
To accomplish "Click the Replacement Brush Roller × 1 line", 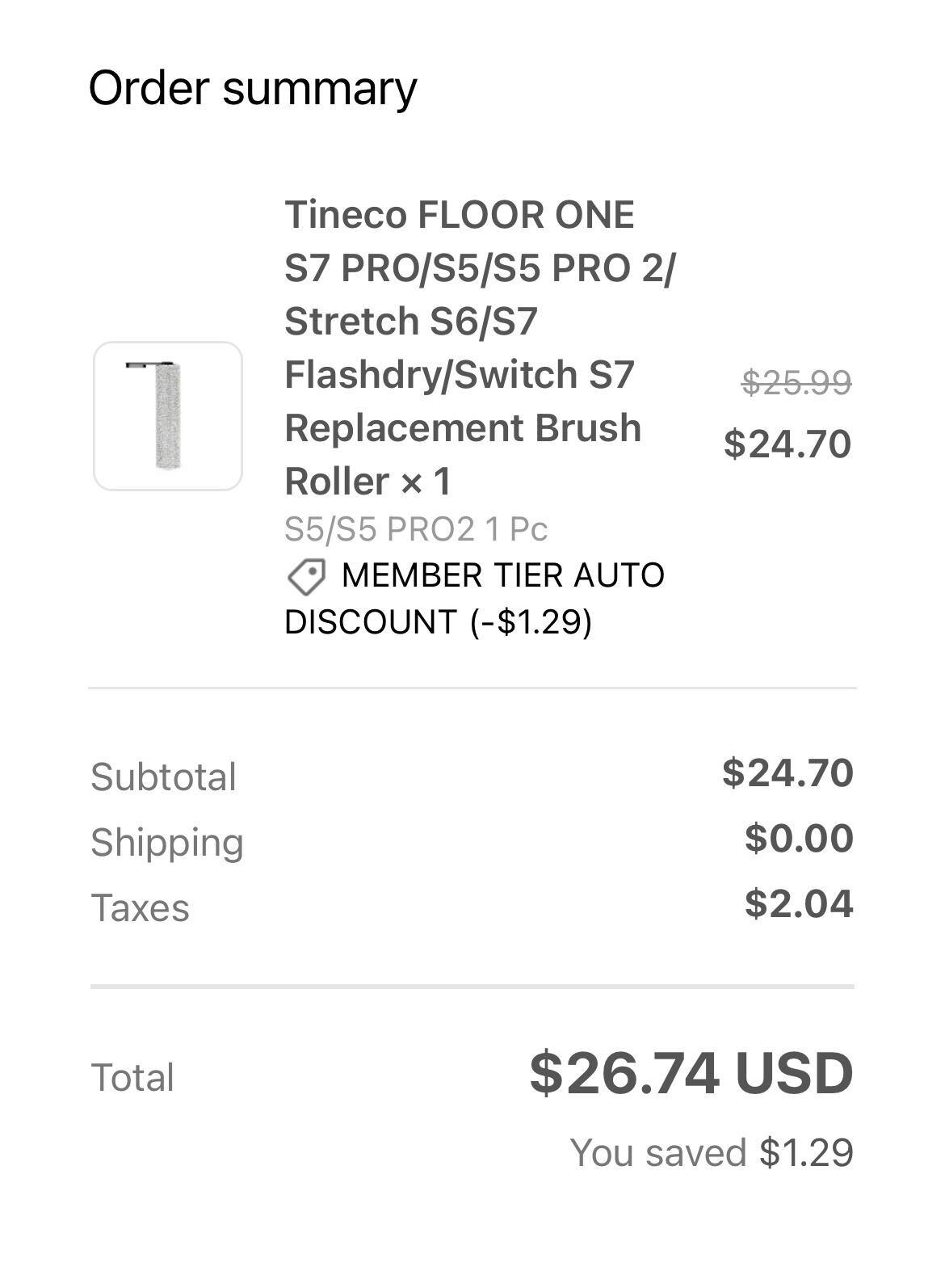I will click(x=463, y=454).
